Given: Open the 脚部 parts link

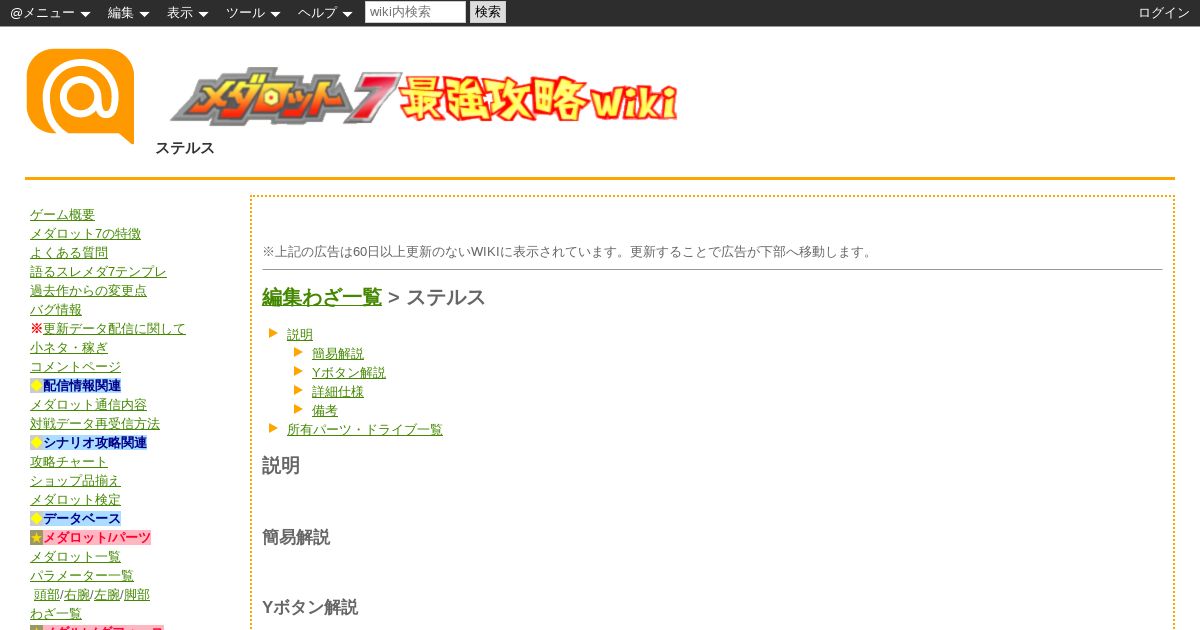Looking at the screenshot, I should [x=137, y=595].
